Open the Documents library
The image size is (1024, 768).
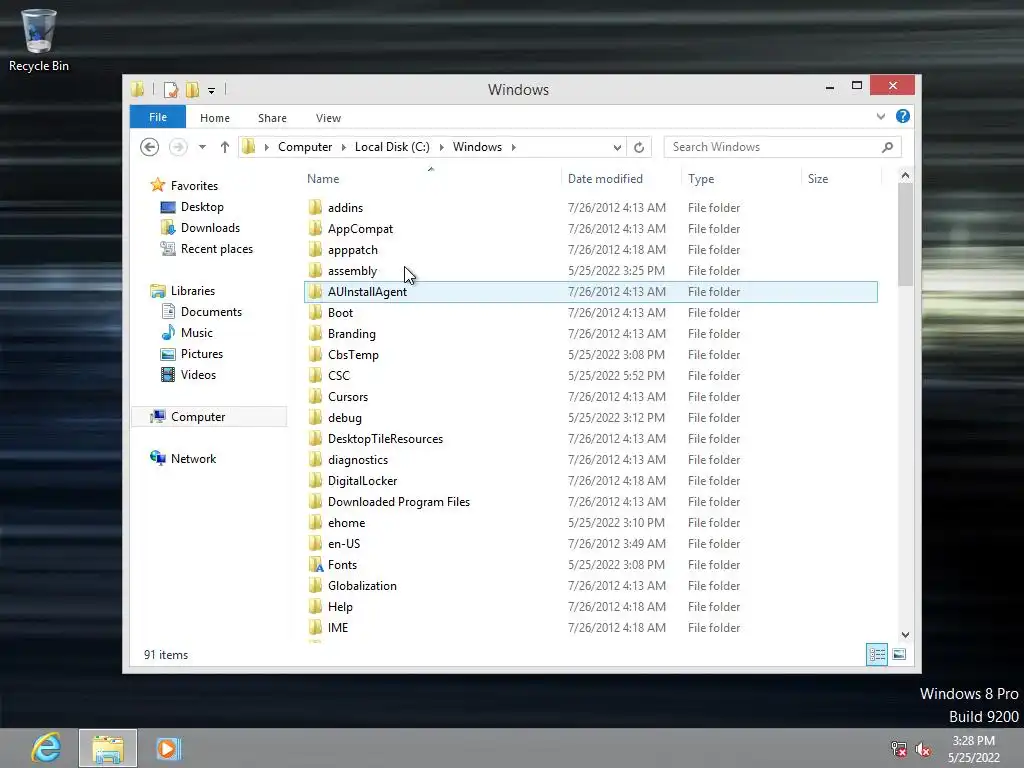click(211, 312)
